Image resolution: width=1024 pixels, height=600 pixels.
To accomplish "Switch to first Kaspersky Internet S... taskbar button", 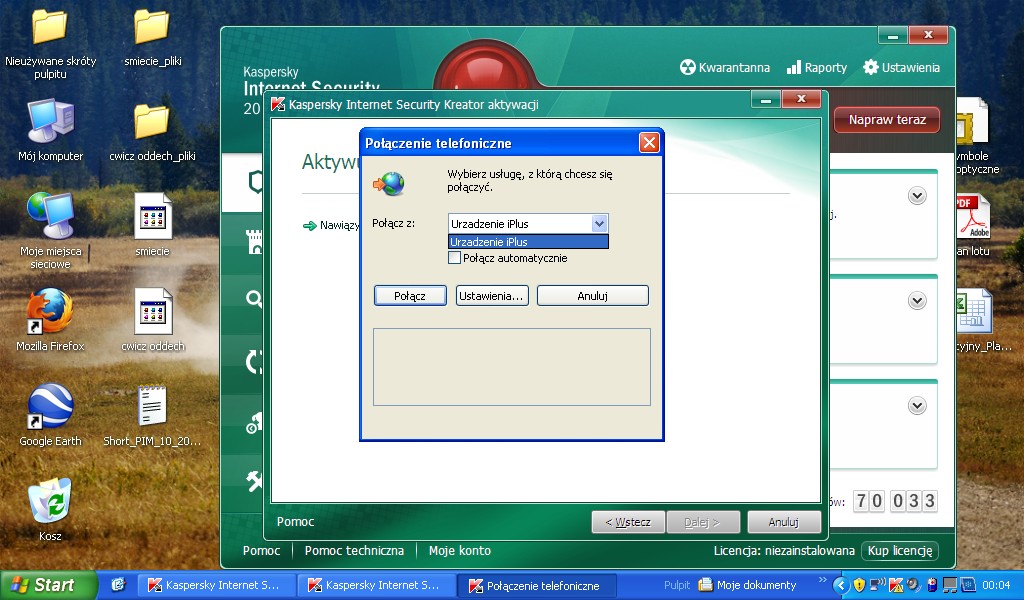I will click(216, 585).
